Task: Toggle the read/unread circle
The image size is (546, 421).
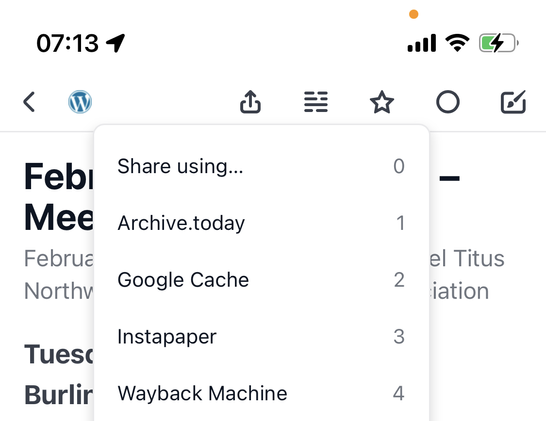Action: click(x=448, y=102)
